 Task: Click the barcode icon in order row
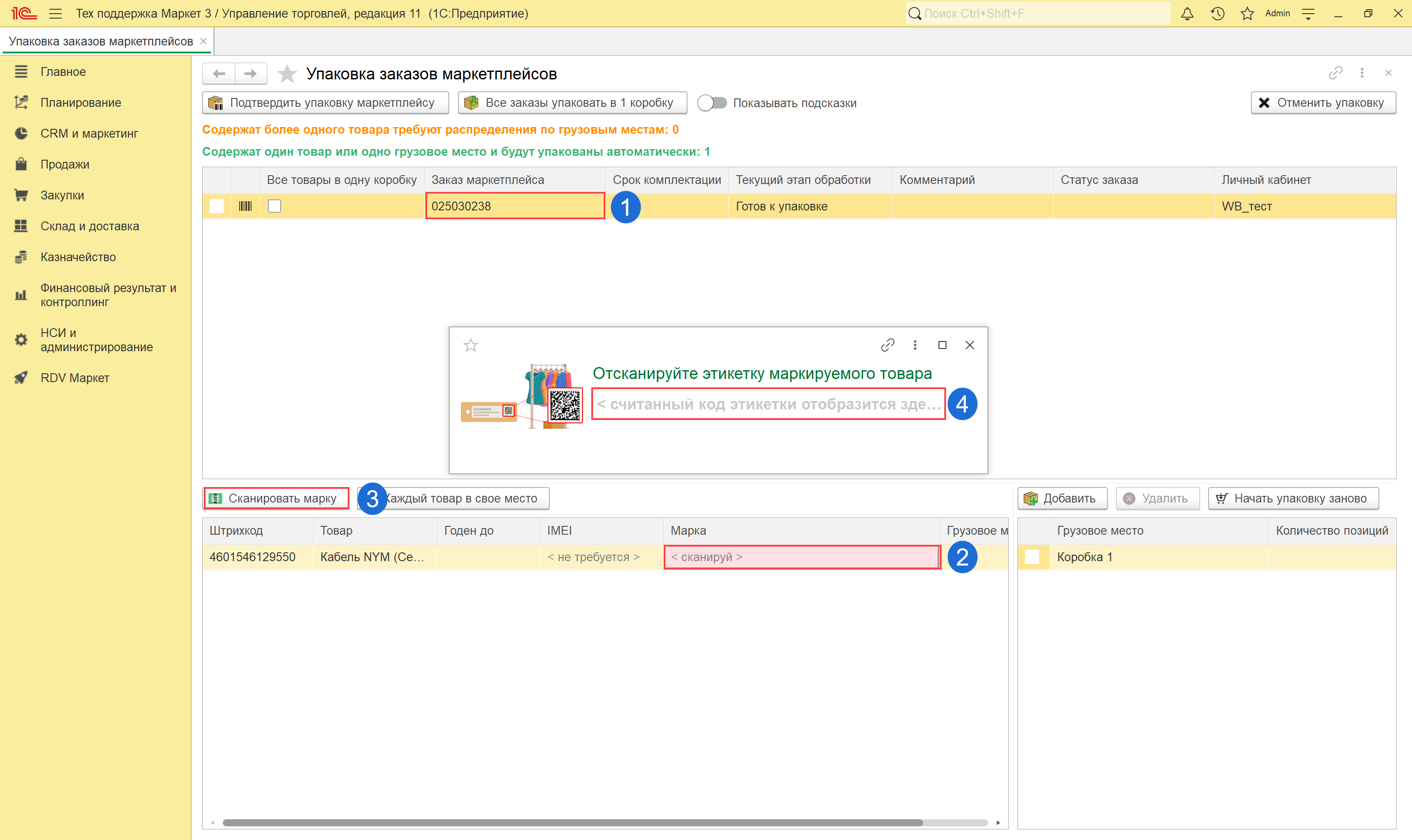[x=245, y=206]
